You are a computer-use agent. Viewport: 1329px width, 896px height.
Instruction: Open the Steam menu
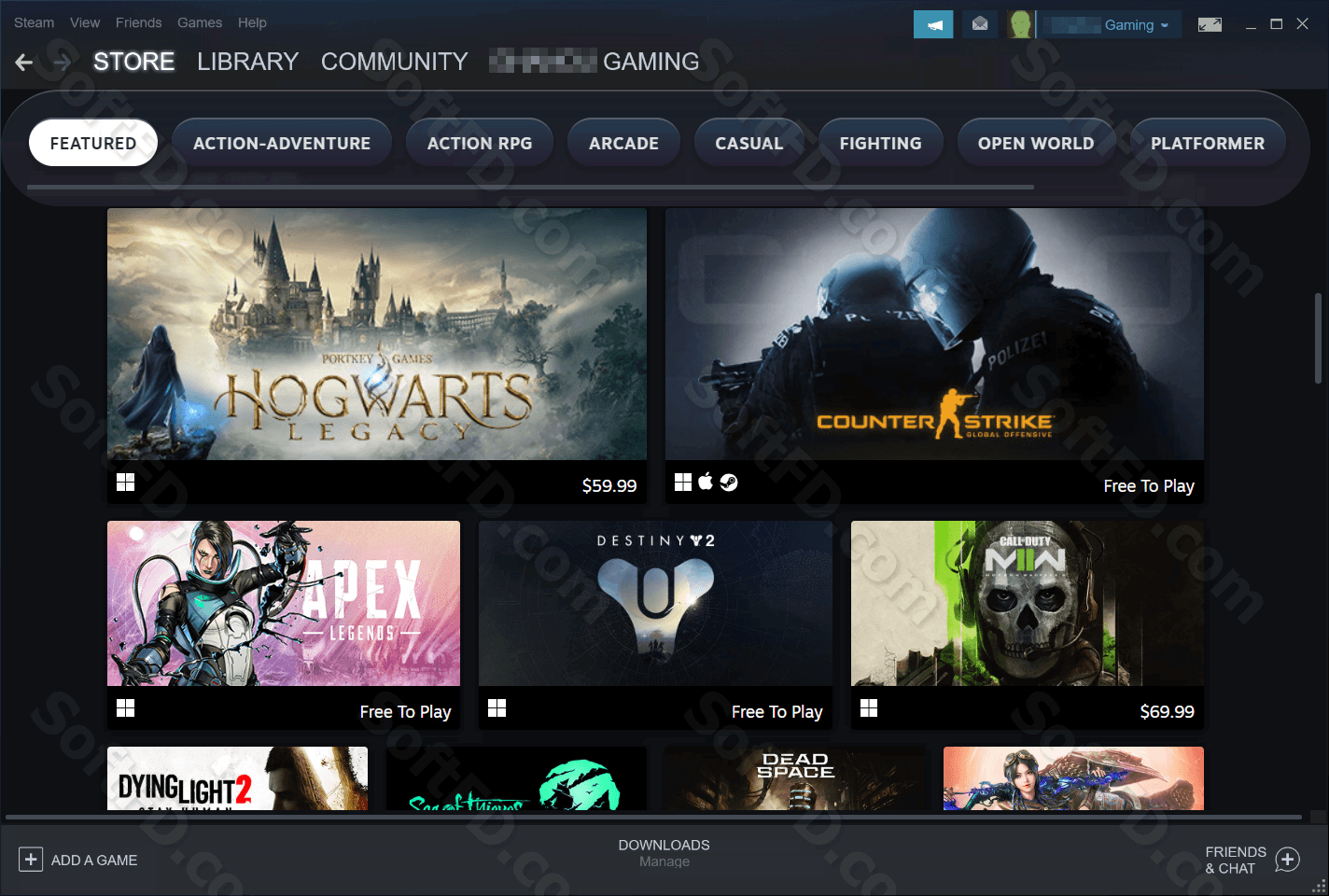pyautogui.click(x=34, y=22)
